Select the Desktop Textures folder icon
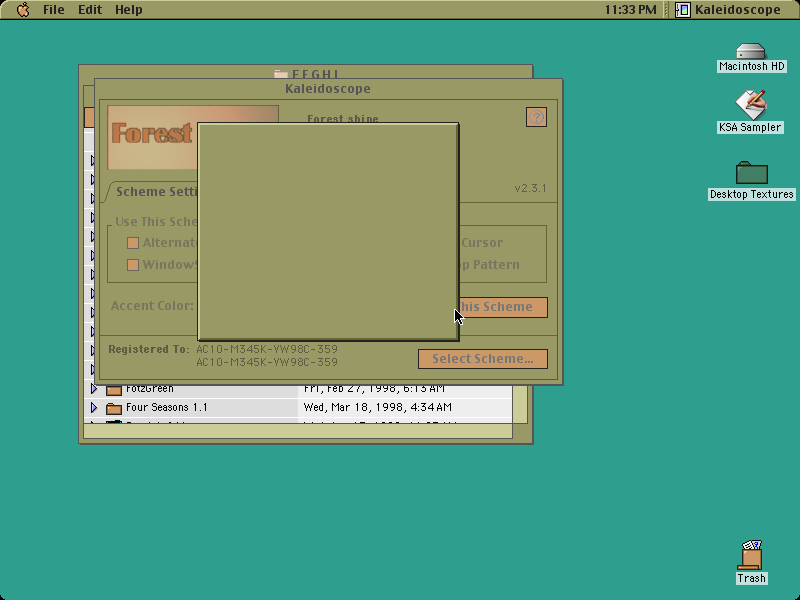 (x=752, y=172)
